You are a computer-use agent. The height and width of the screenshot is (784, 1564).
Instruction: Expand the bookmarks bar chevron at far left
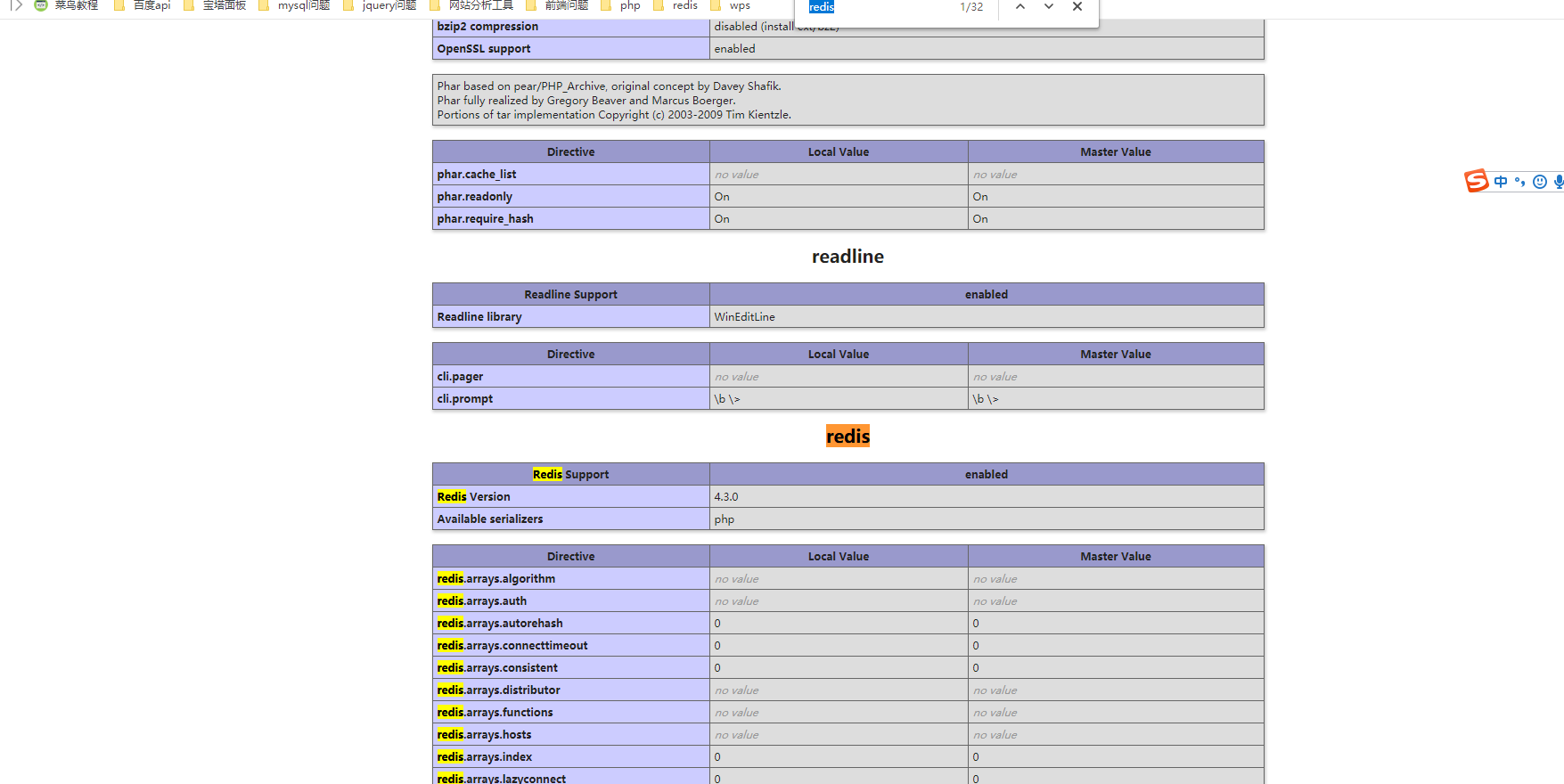coord(16,5)
